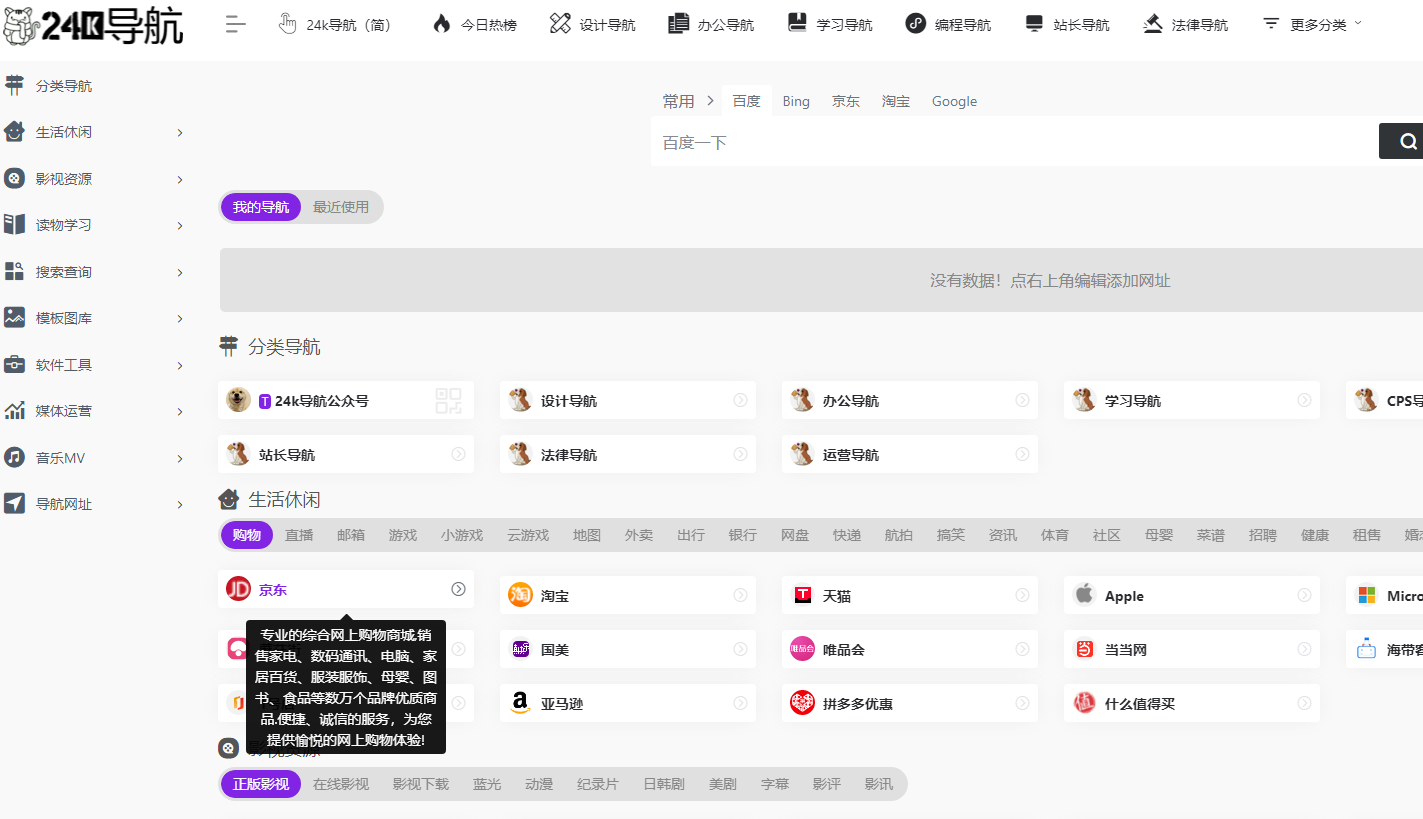
Task: Click the fire icon for 今日热榜
Action: (x=441, y=24)
